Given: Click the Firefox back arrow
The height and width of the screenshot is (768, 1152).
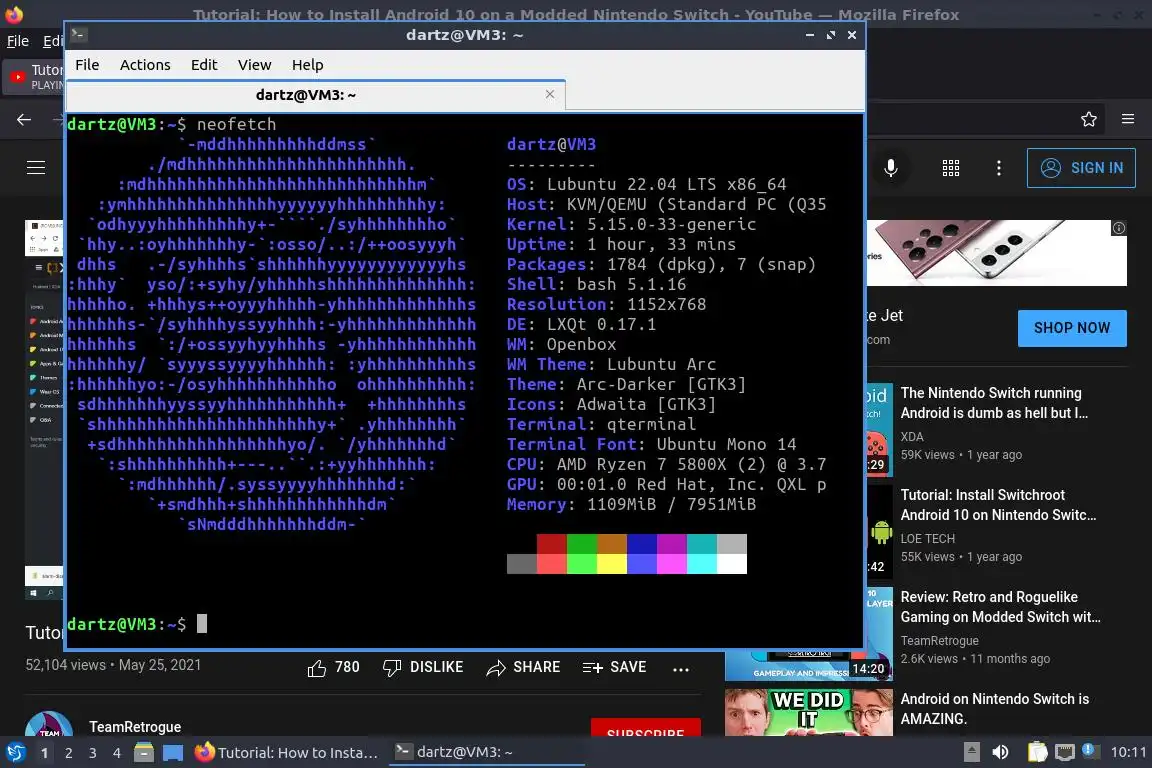Looking at the screenshot, I should [24, 119].
